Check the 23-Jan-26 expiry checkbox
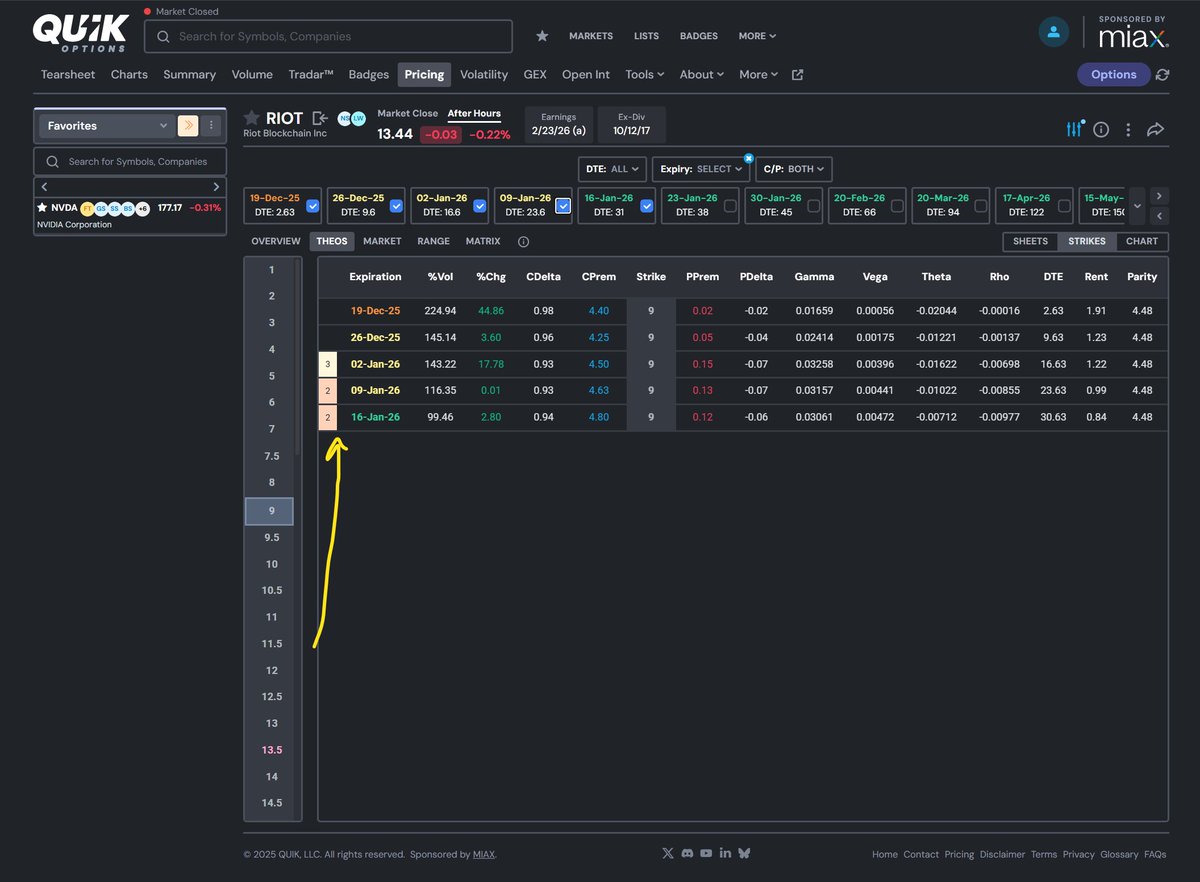Viewport: 1200px width, 882px height. coord(730,205)
